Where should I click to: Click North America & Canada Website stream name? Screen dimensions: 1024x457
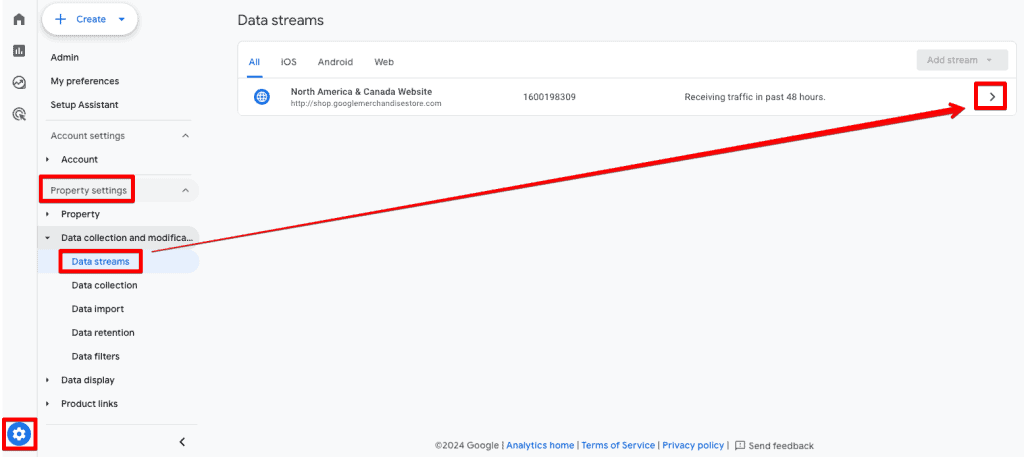click(x=361, y=92)
